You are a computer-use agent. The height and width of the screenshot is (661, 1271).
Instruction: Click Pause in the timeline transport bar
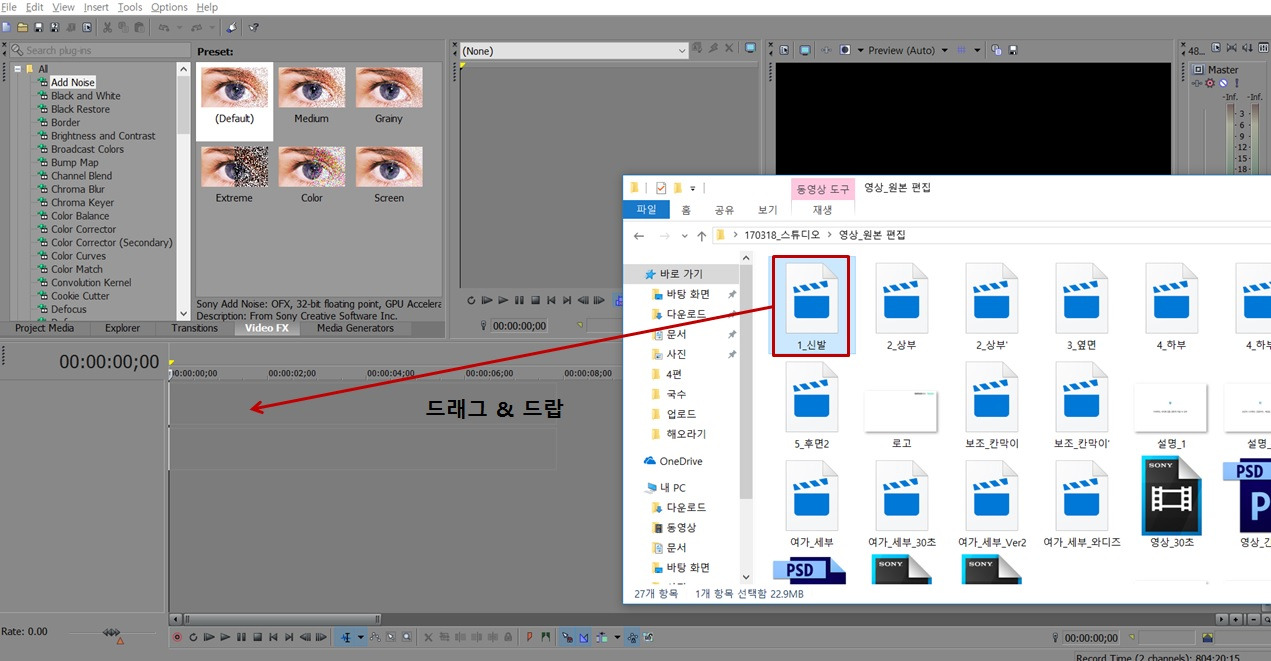(241, 637)
